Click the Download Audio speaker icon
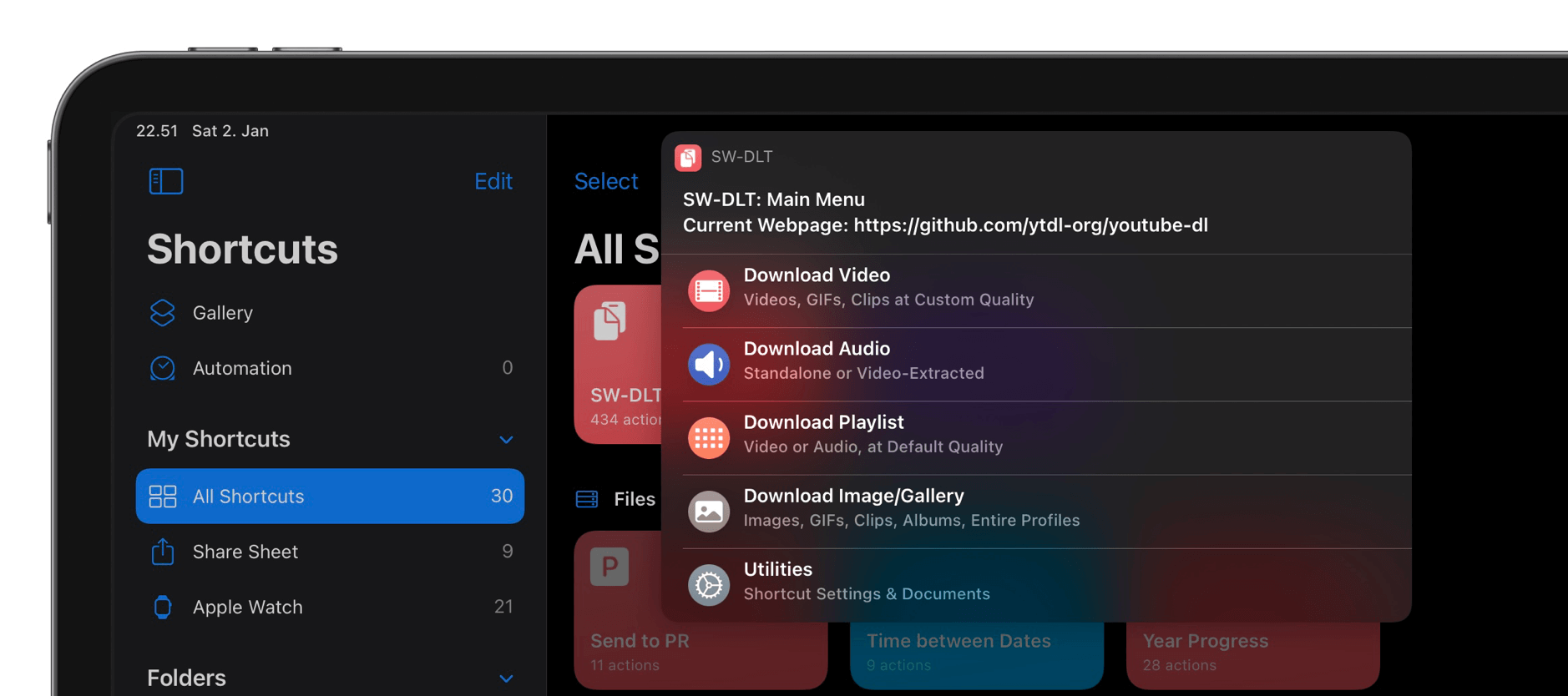This screenshot has width=1568, height=696. [x=708, y=364]
